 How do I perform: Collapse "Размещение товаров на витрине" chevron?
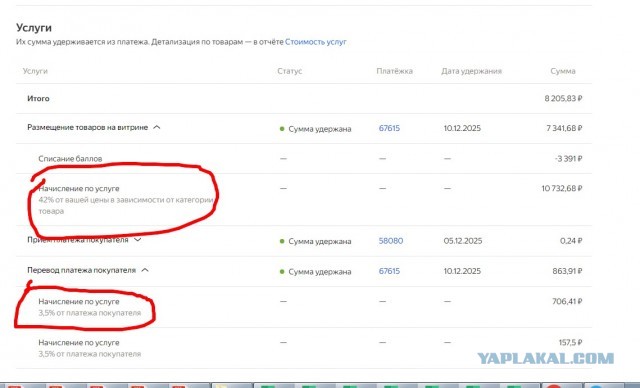157,127
